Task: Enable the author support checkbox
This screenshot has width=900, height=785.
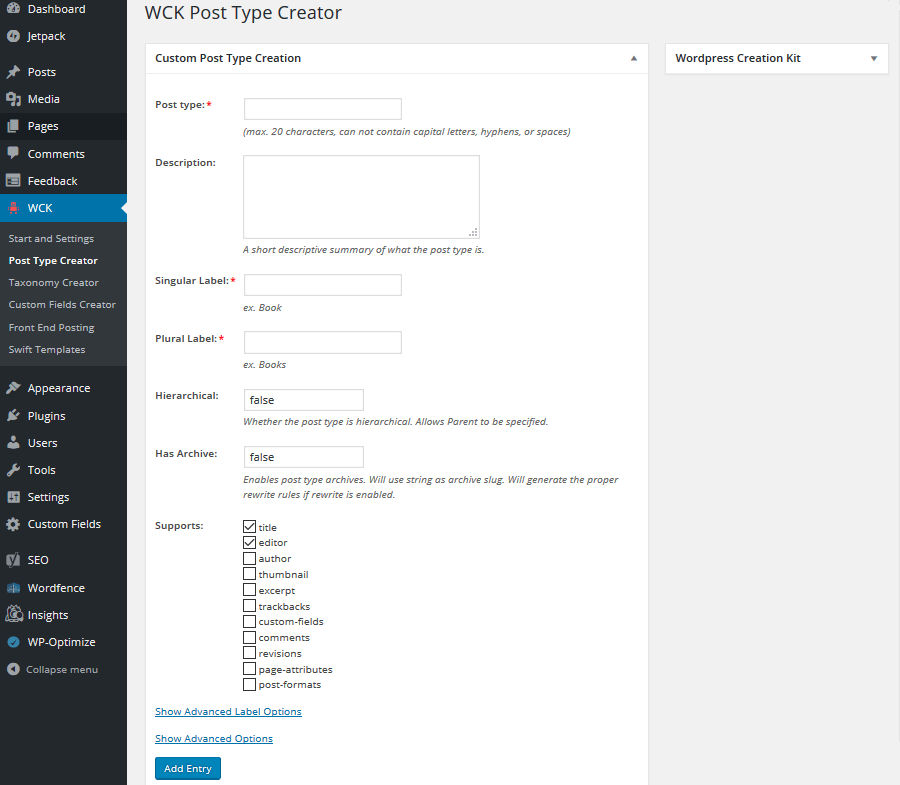Action: point(249,558)
